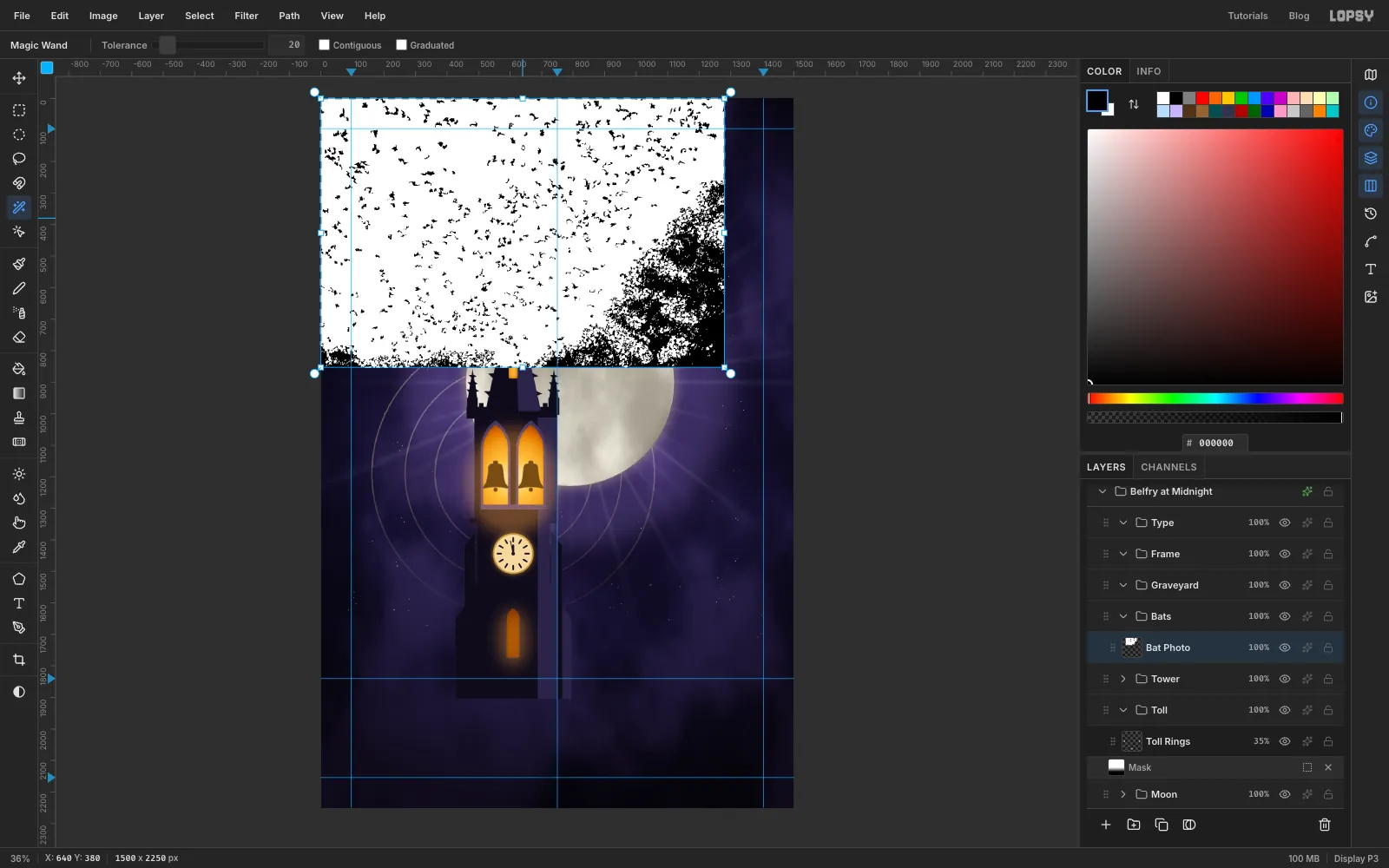1389x868 pixels.
Task: Select the Eyedropper tool
Action: coord(19,547)
